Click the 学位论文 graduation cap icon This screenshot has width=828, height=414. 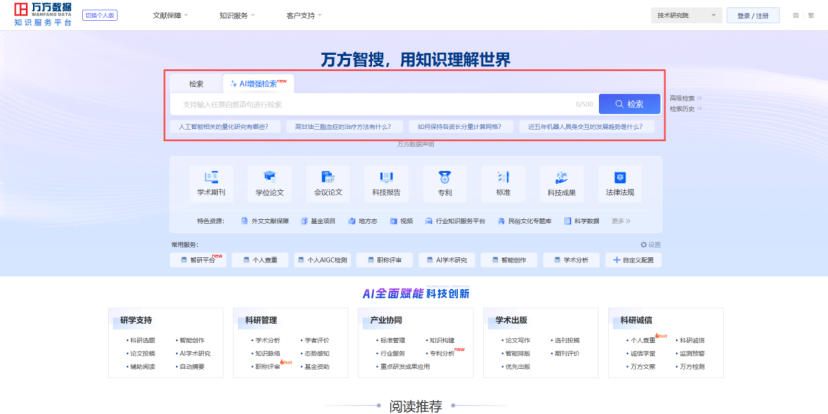pyautogui.click(x=269, y=177)
